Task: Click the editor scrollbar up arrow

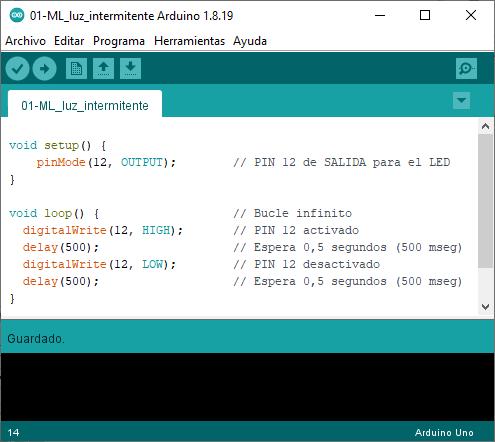Action: [x=485, y=126]
